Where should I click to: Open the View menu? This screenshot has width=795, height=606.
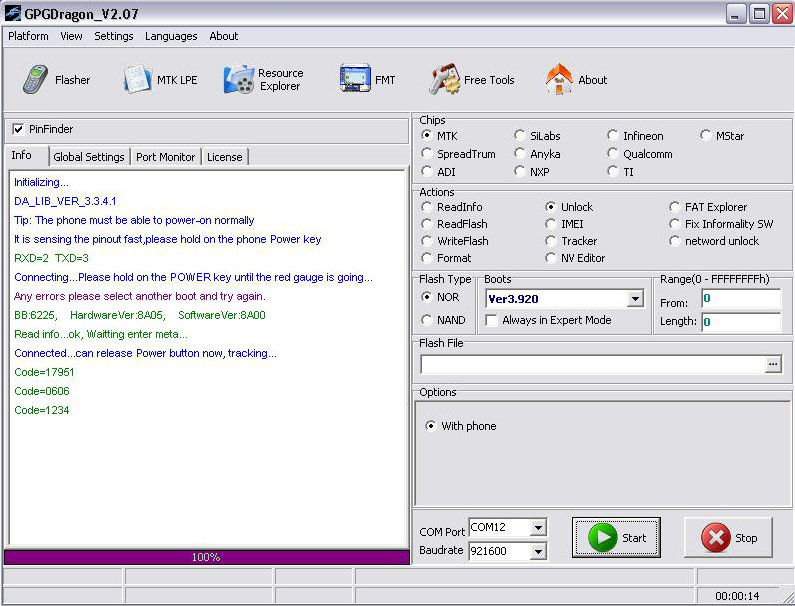point(71,36)
